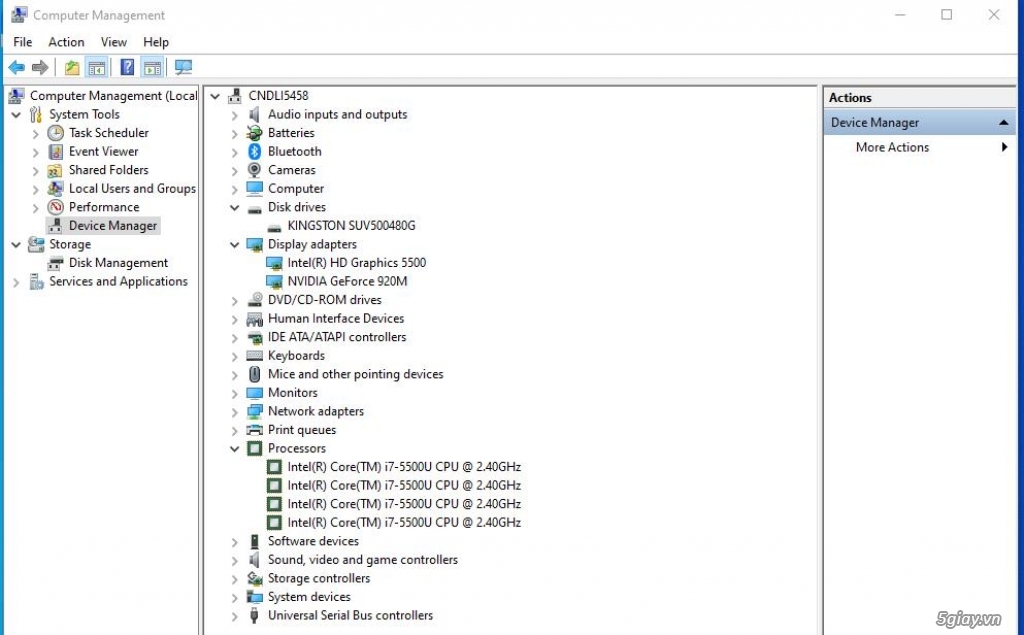
Task: Select the Computer category label
Action: (x=296, y=189)
